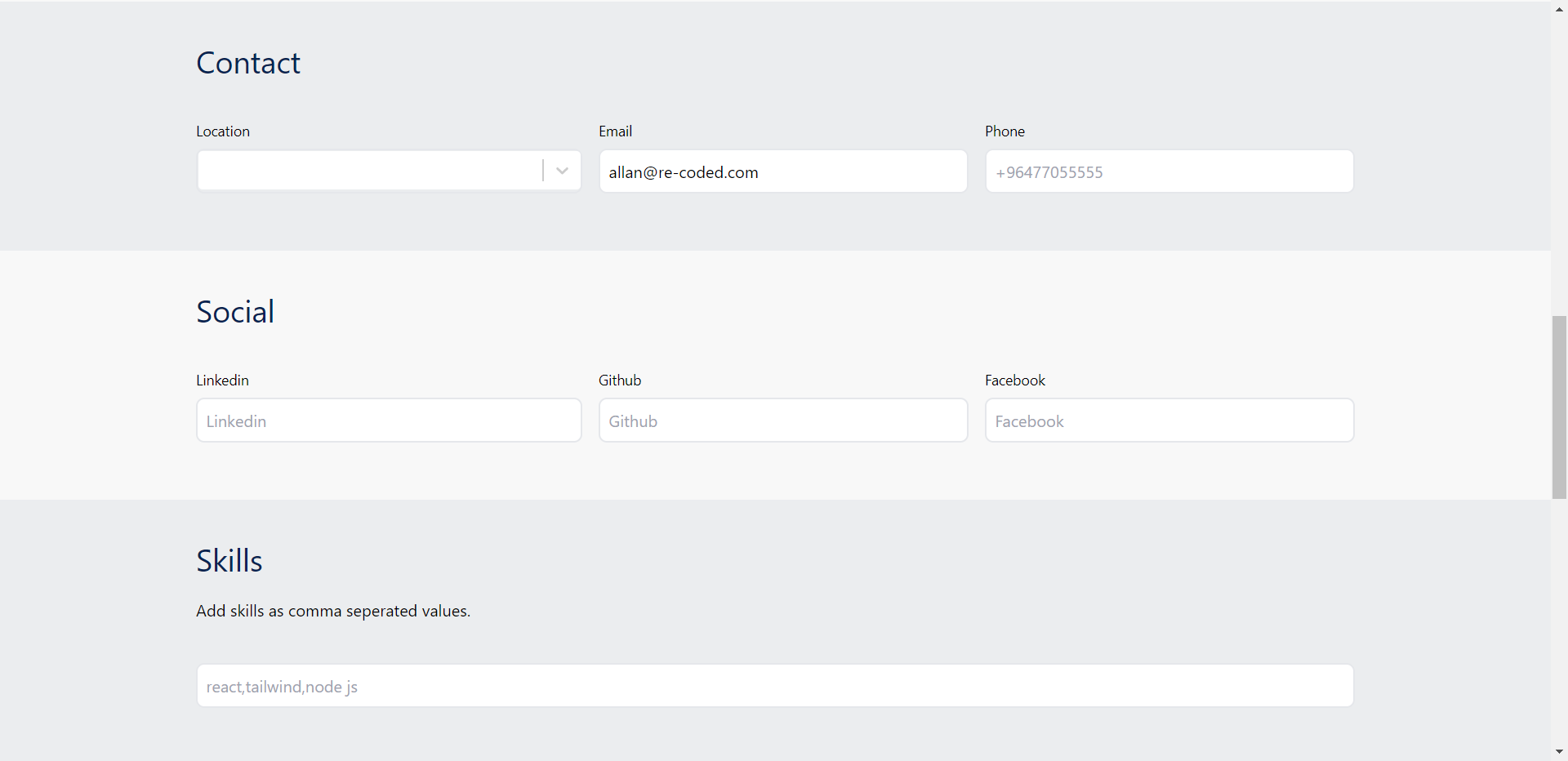The height and width of the screenshot is (761, 1568).
Task: Click the Facebook field label
Action: (x=1014, y=380)
